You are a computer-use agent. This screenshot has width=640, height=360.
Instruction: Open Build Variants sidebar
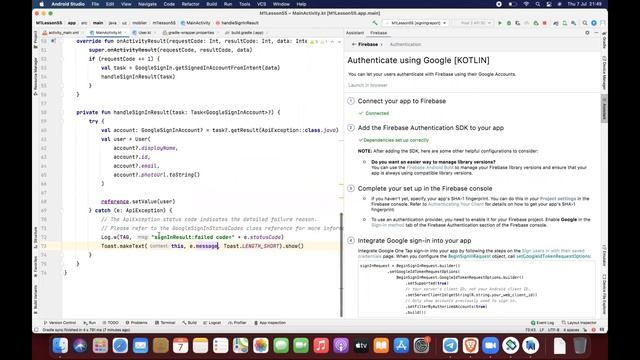click(36, 300)
